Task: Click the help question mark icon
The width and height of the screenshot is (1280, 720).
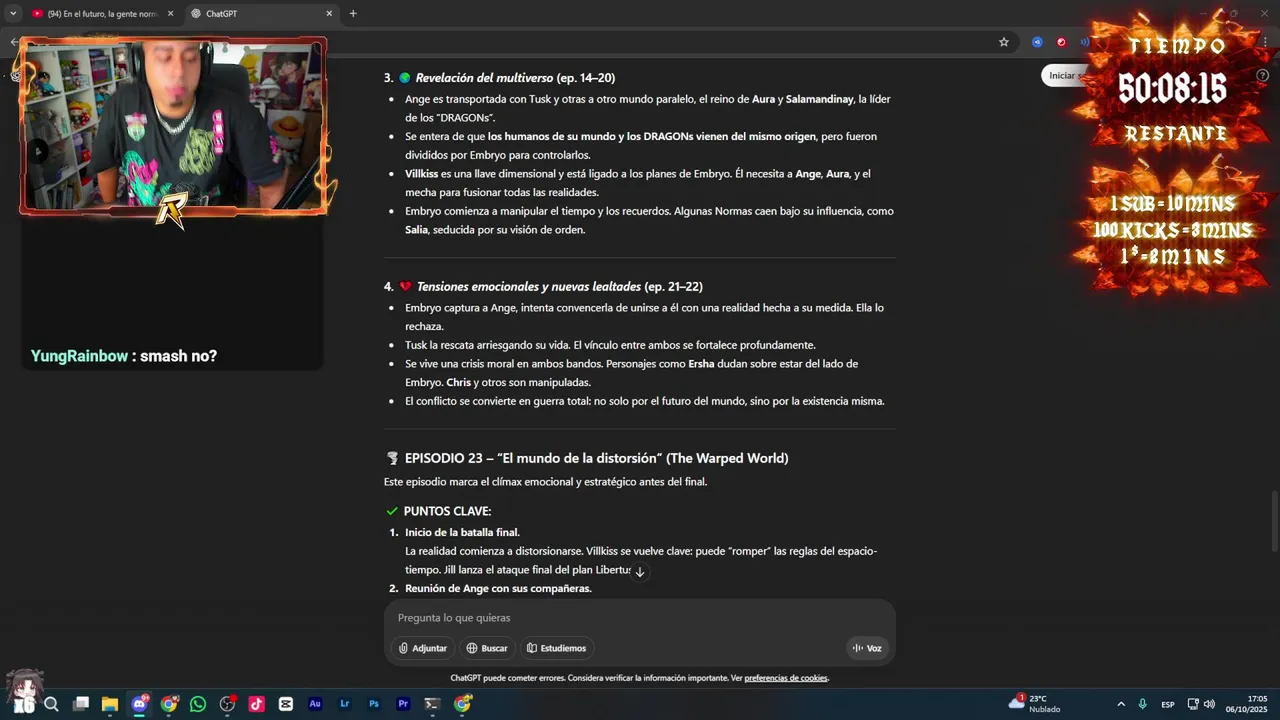Action: [x=1262, y=75]
